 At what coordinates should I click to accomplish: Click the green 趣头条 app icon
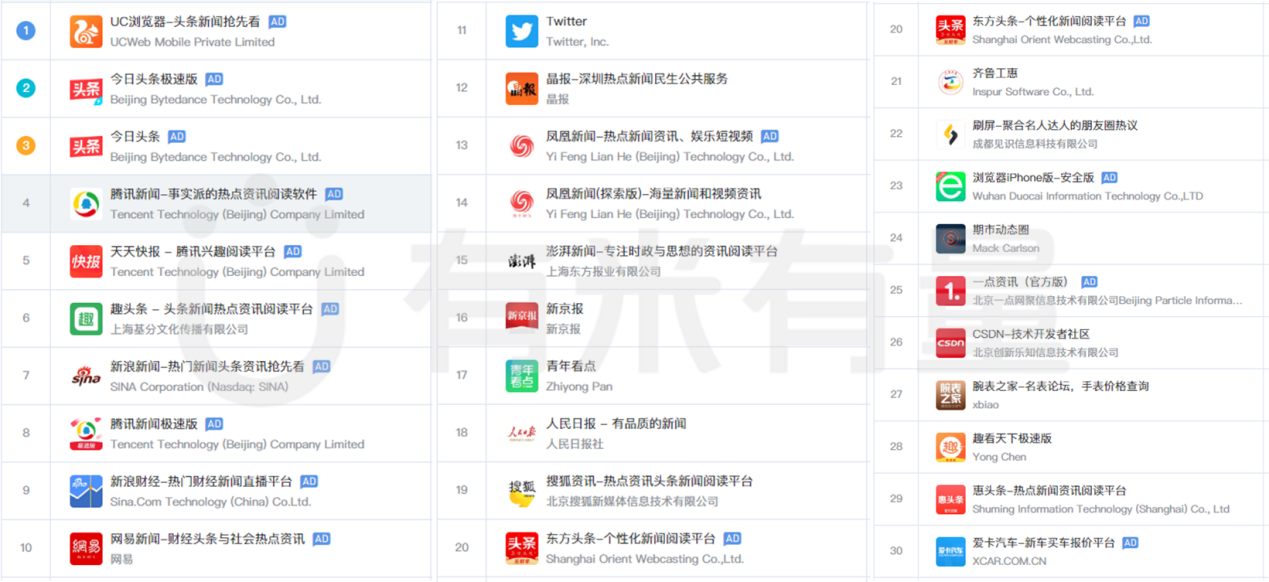[x=86, y=319]
